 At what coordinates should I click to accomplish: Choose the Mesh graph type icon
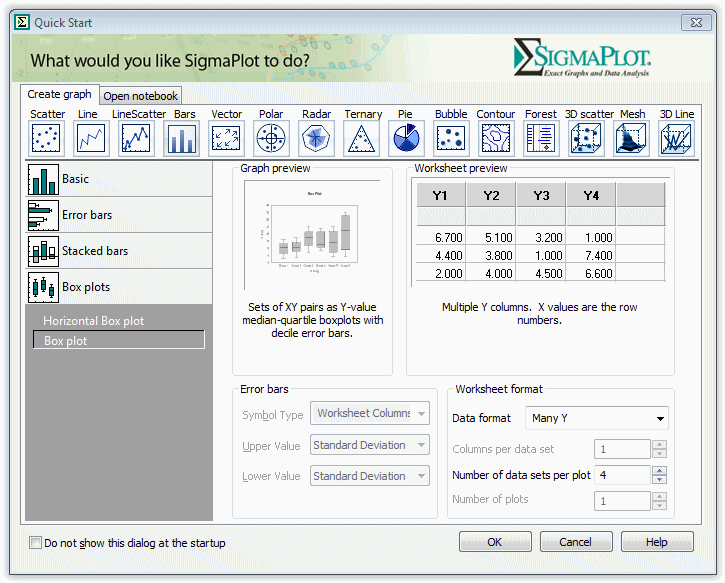pos(631,138)
